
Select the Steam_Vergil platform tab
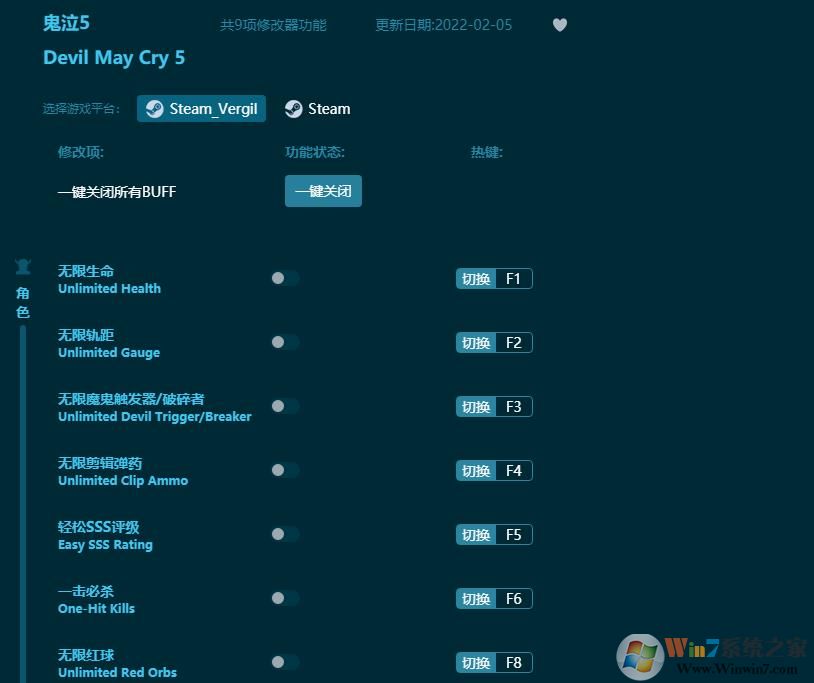tap(201, 108)
